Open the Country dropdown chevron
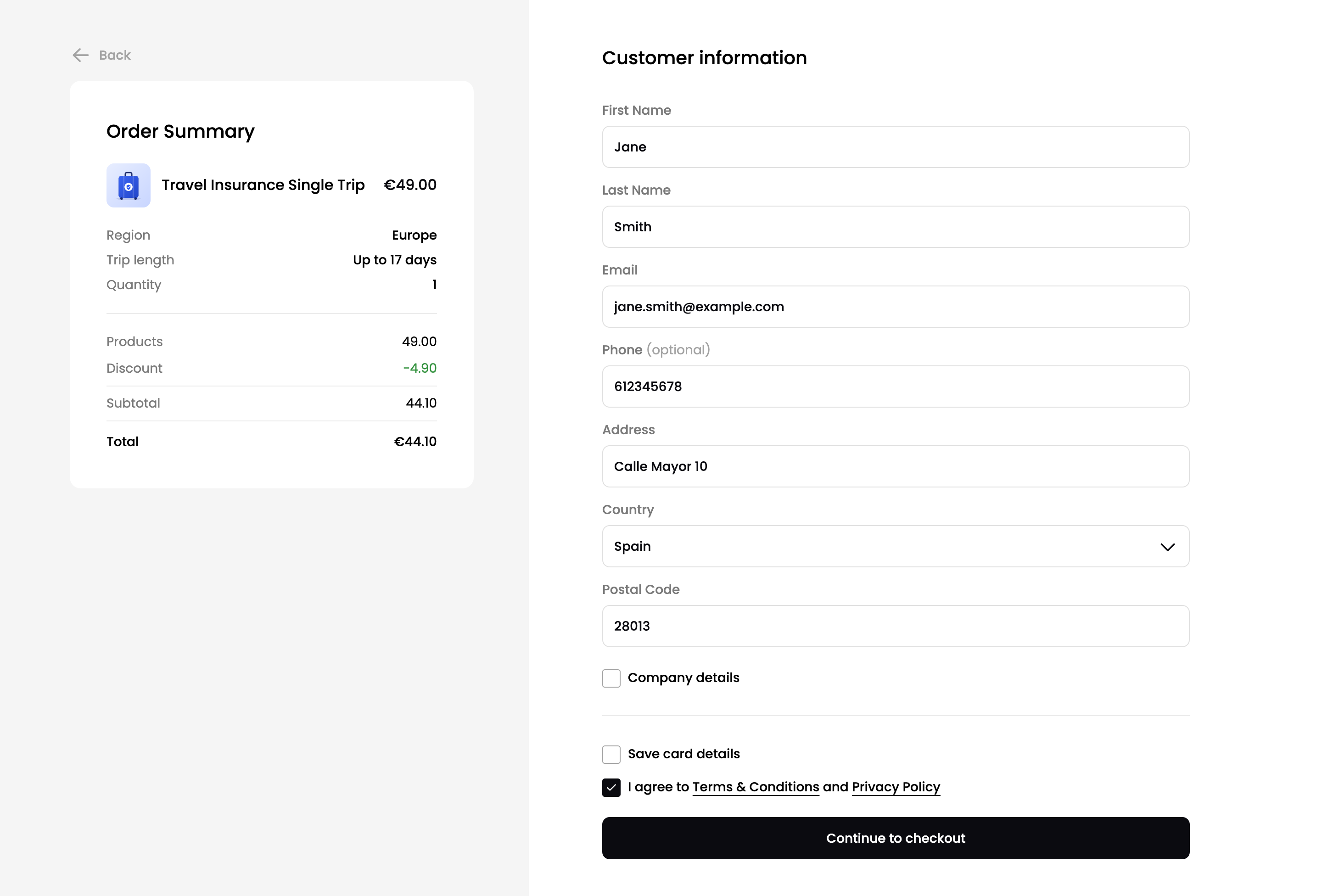 tap(1167, 547)
